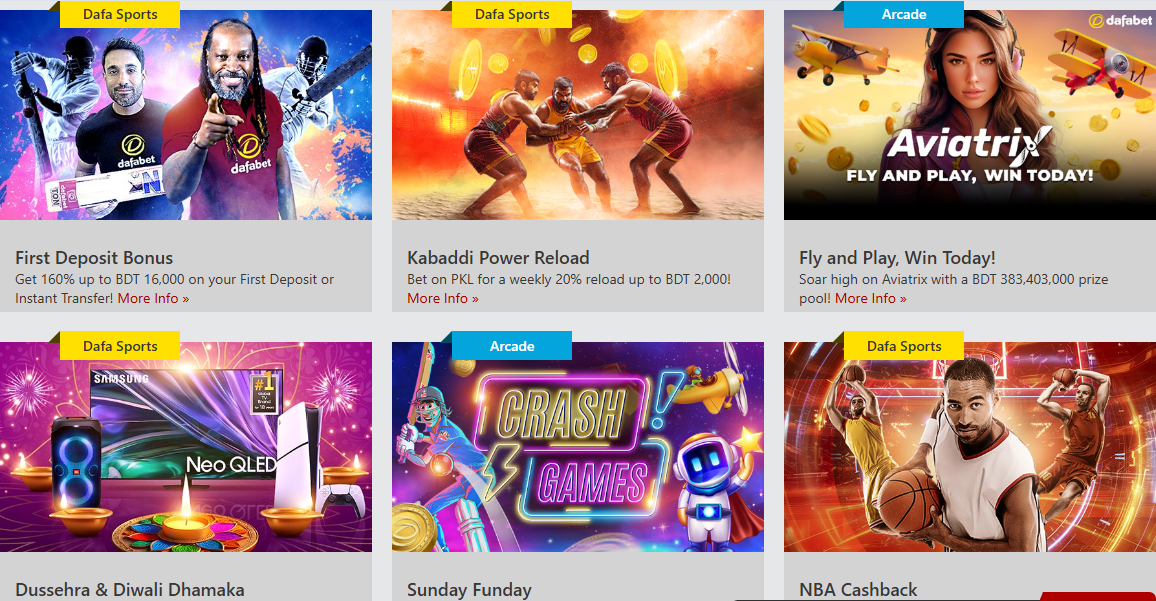Select Dafa Sports tag on NBA card
The height and width of the screenshot is (601, 1156).
click(904, 346)
